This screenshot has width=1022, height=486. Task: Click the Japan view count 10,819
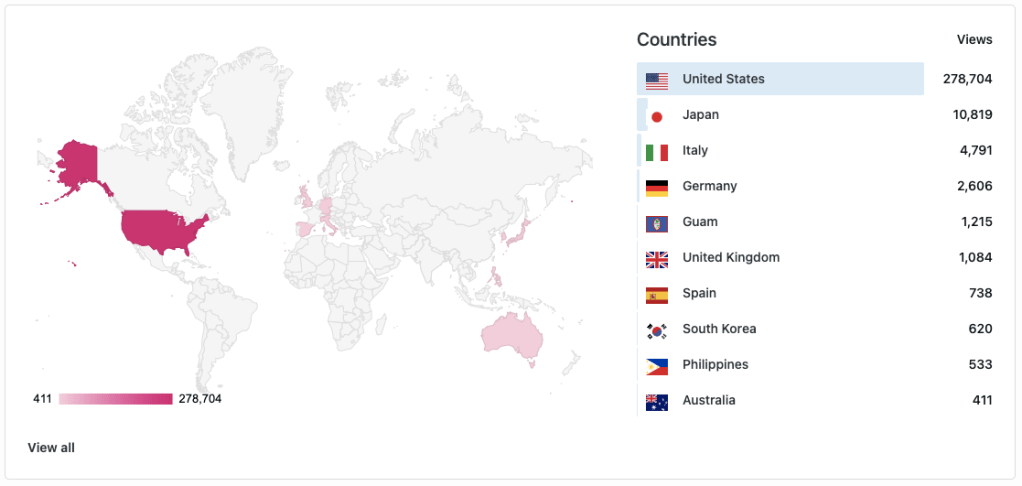[x=972, y=115]
